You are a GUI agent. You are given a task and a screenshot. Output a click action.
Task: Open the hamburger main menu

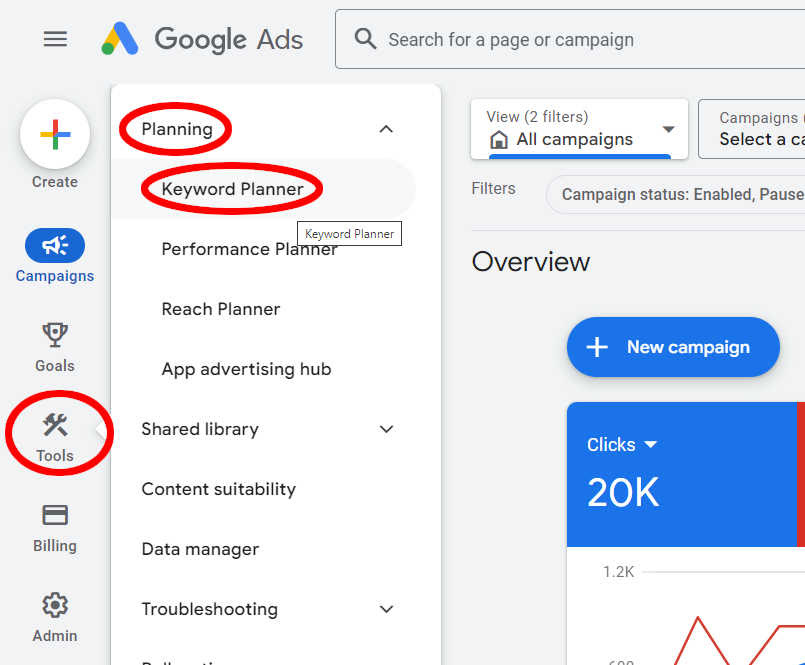55,39
